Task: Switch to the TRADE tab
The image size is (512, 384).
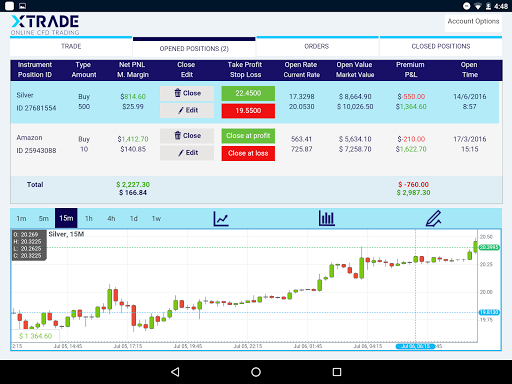Action: [x=71, y=46]
